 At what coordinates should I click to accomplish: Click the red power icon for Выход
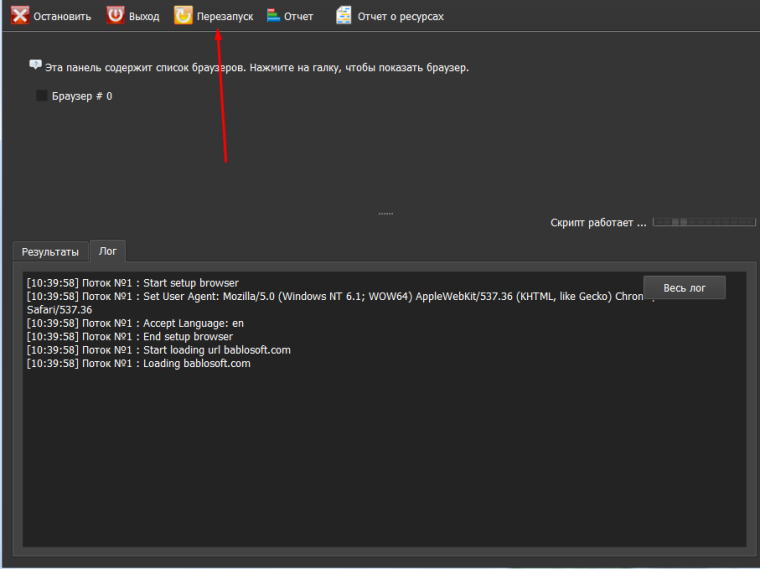tap(116, 15)
